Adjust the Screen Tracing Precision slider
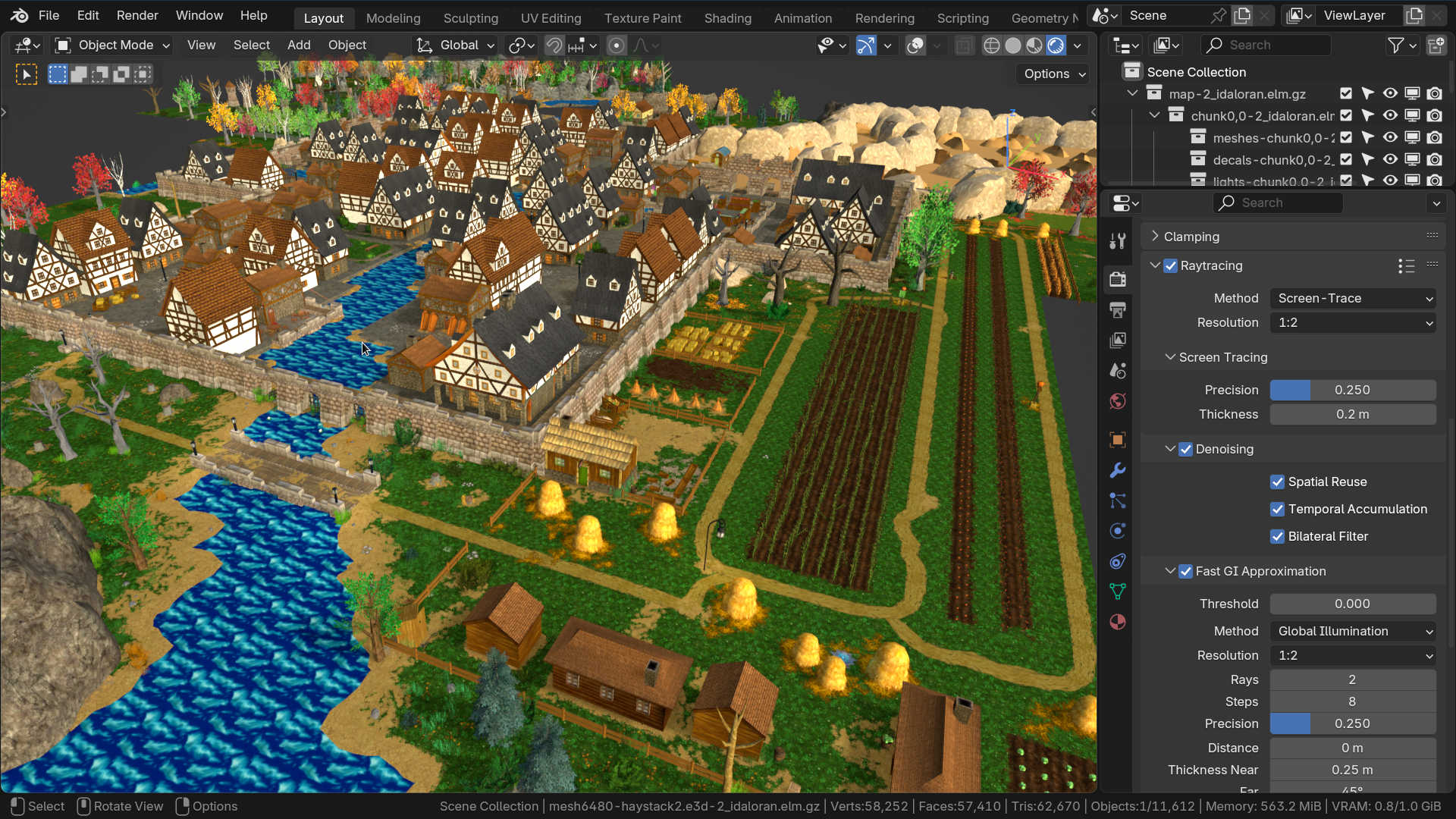This screenshot has width=1456, height=819. click(x=1352, y=390)
